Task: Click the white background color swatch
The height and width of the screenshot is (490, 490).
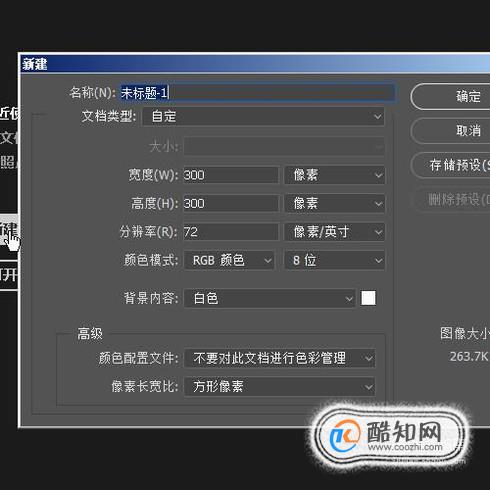Action: coord(368,298)
